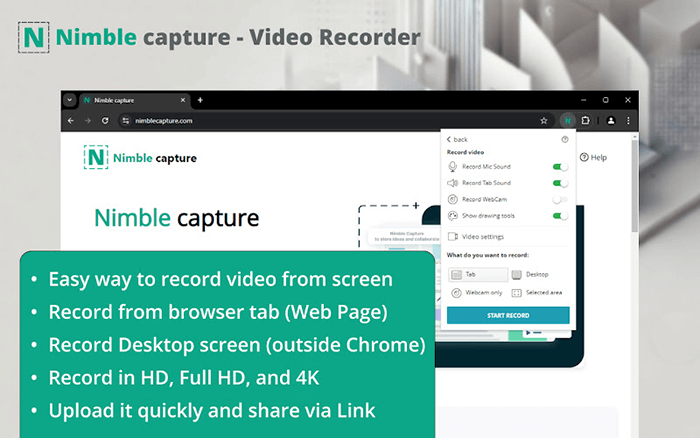Open Chrome's three-dot menu
700x438 pixels.
tap(628, 120)
